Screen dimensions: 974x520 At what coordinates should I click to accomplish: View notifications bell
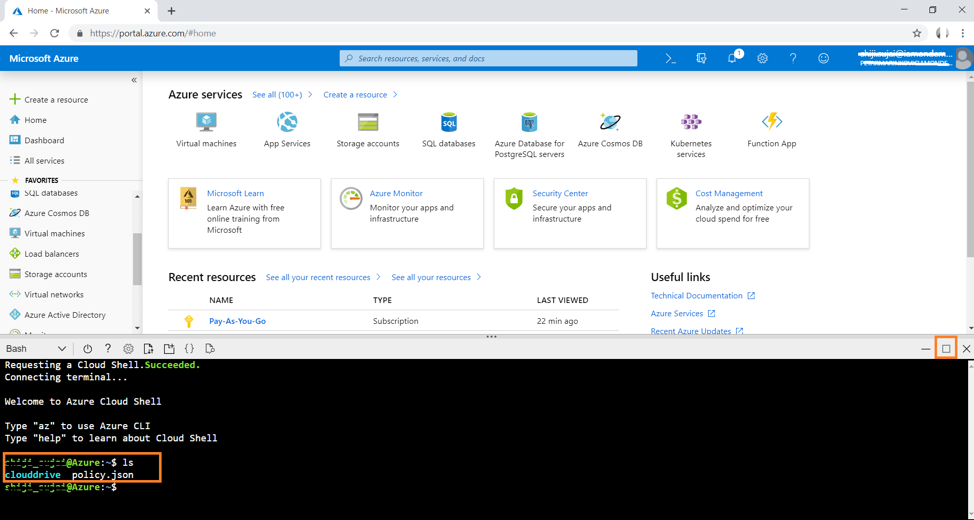732,58
